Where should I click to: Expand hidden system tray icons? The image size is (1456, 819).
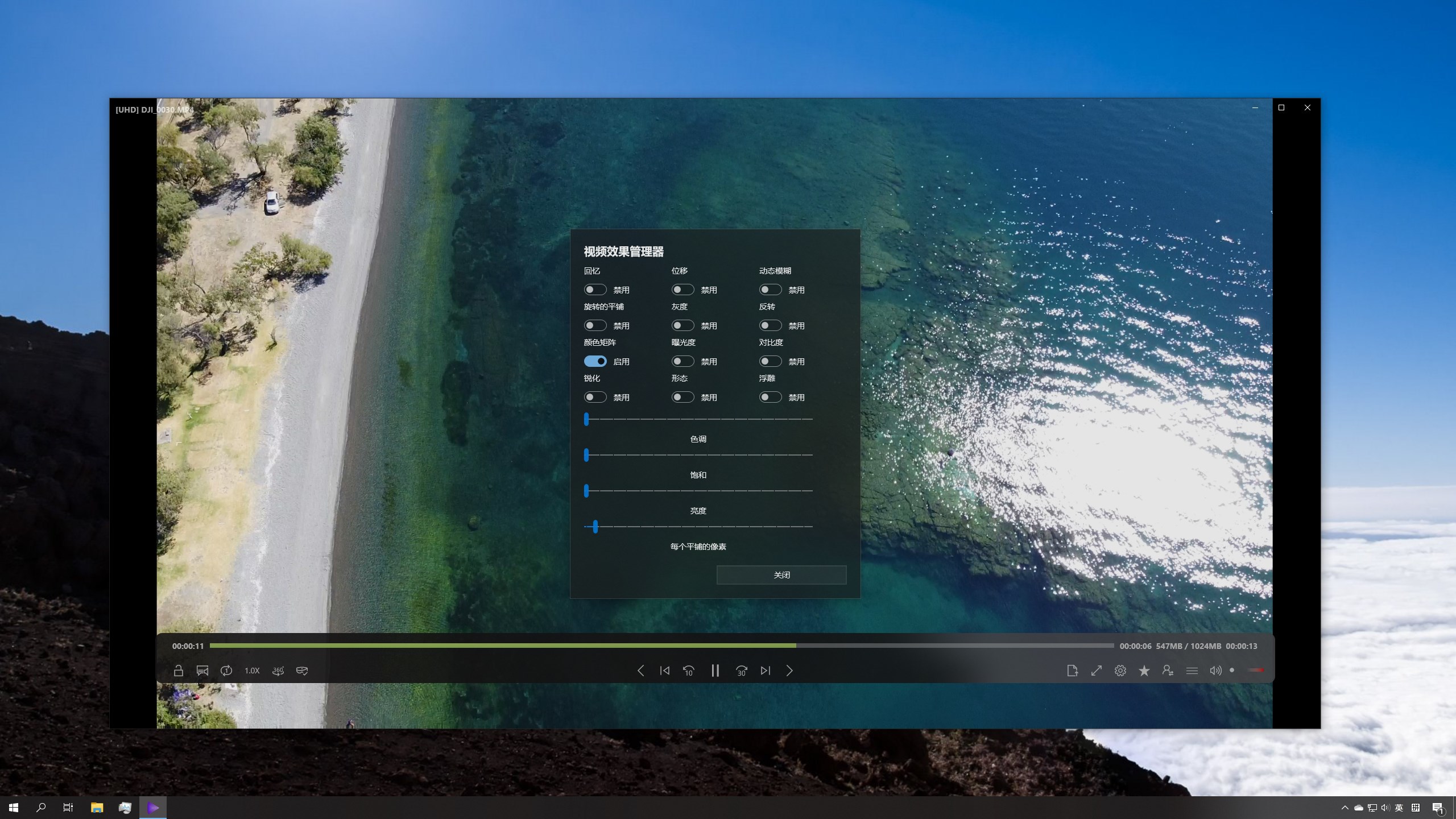coord(1345,807)
